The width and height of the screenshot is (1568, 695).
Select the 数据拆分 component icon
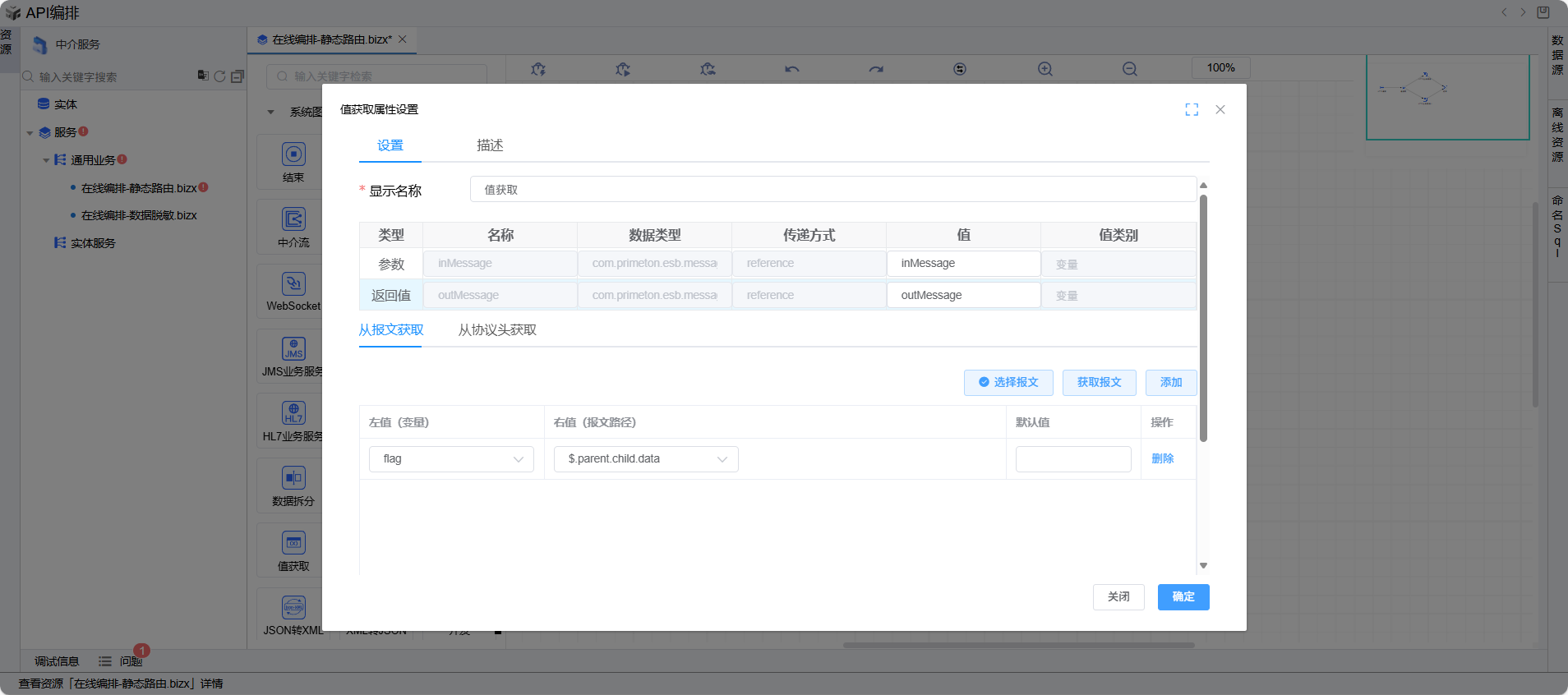point(293,478)
